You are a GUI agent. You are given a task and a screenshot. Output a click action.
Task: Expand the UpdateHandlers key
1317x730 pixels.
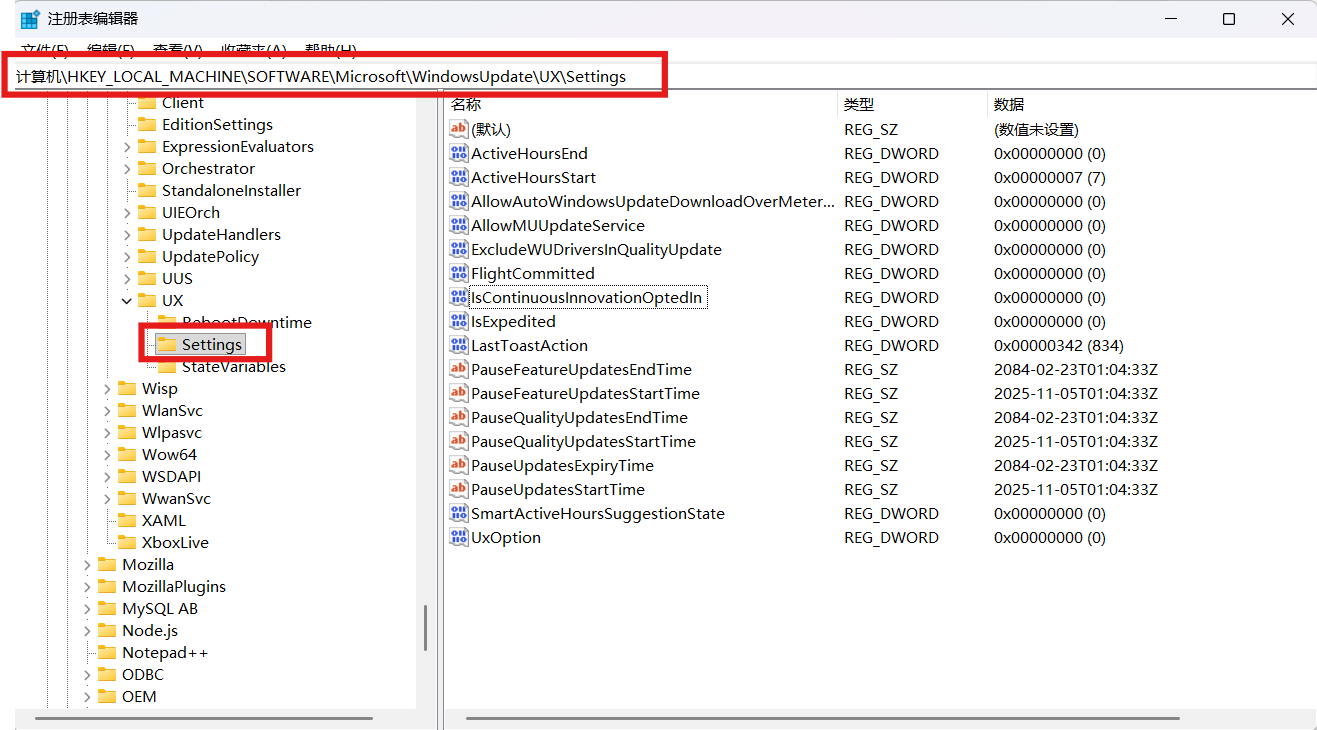[x=127, y=234]
